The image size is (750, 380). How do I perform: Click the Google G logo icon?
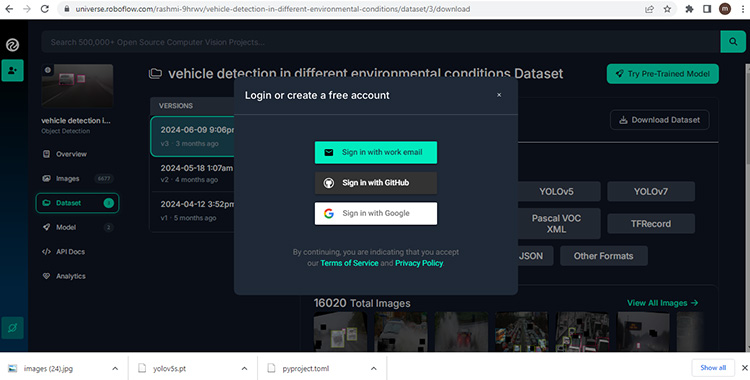[x=329, y=213]
